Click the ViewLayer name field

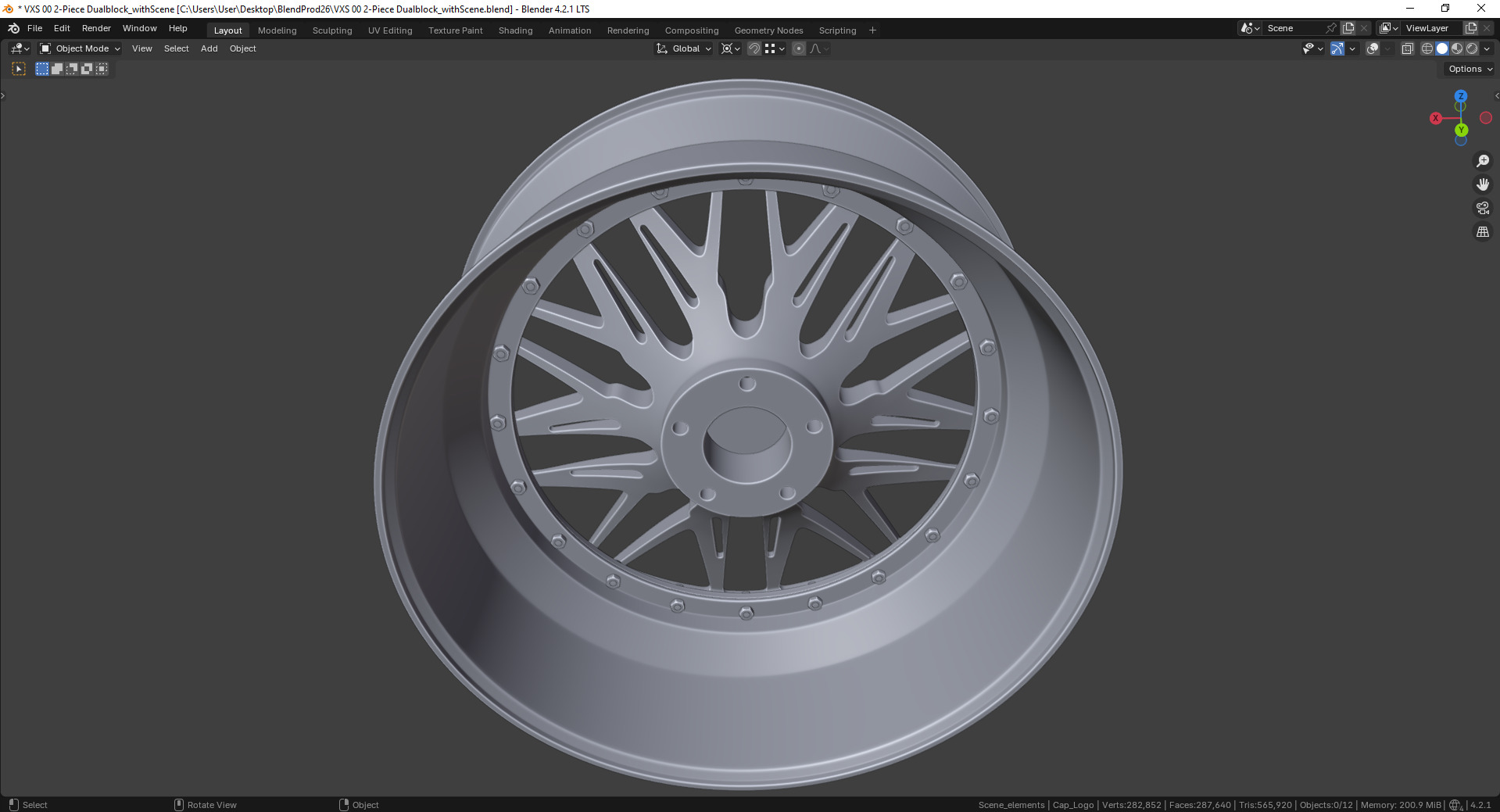click(1432, 28)
